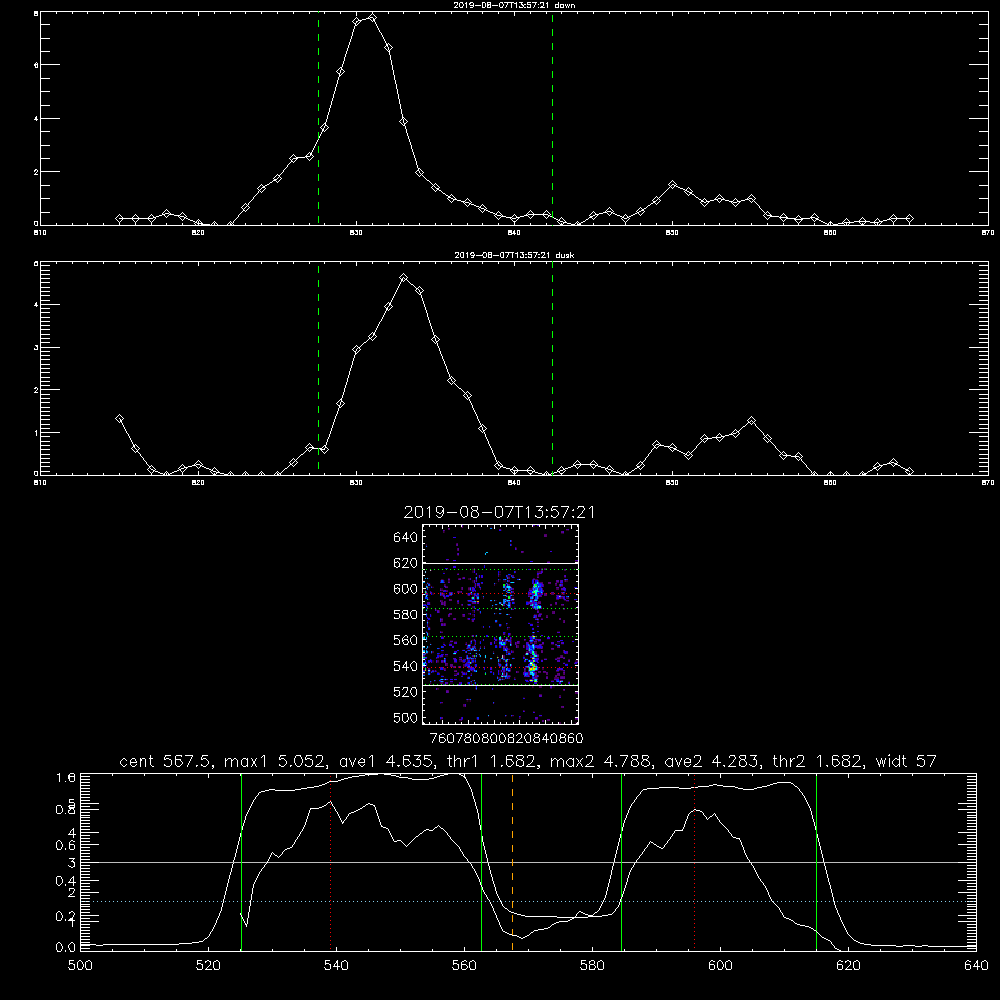1000x1000 pixels.
Task: Click the '1.6' label on the bottom plot y-axis
Action: [x=66, y=777]
